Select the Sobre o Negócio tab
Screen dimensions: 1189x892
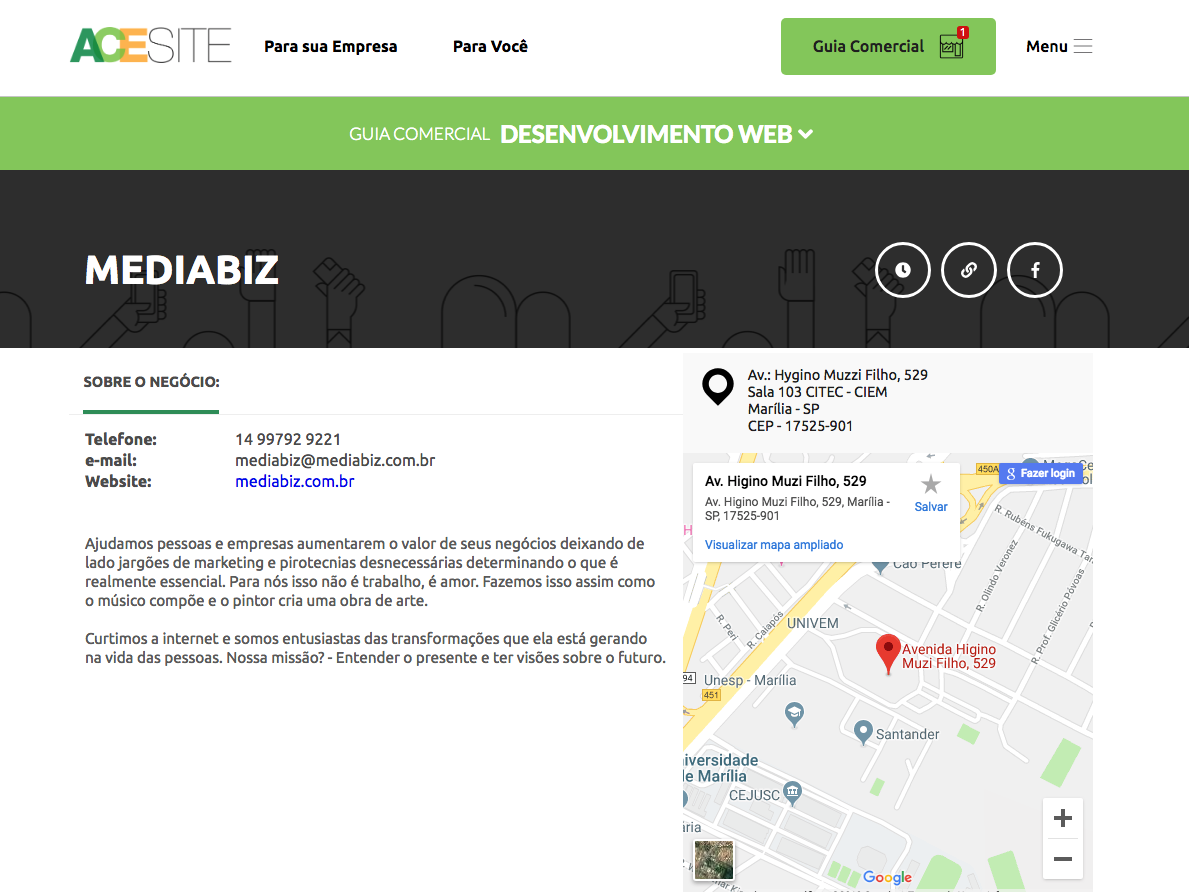click(151, 382)
